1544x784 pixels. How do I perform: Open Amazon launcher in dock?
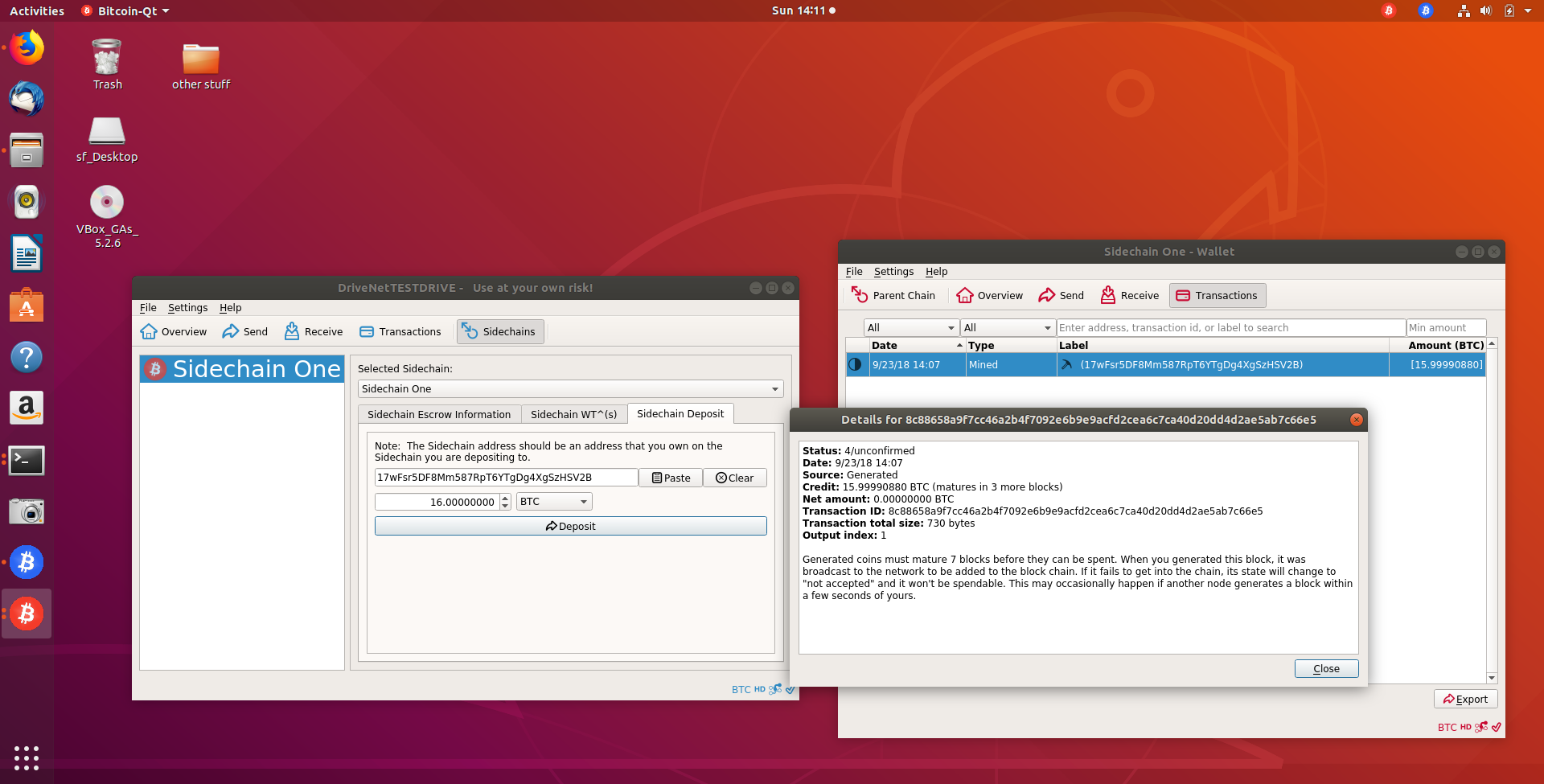pyautogui.click(x=27, y=408)
